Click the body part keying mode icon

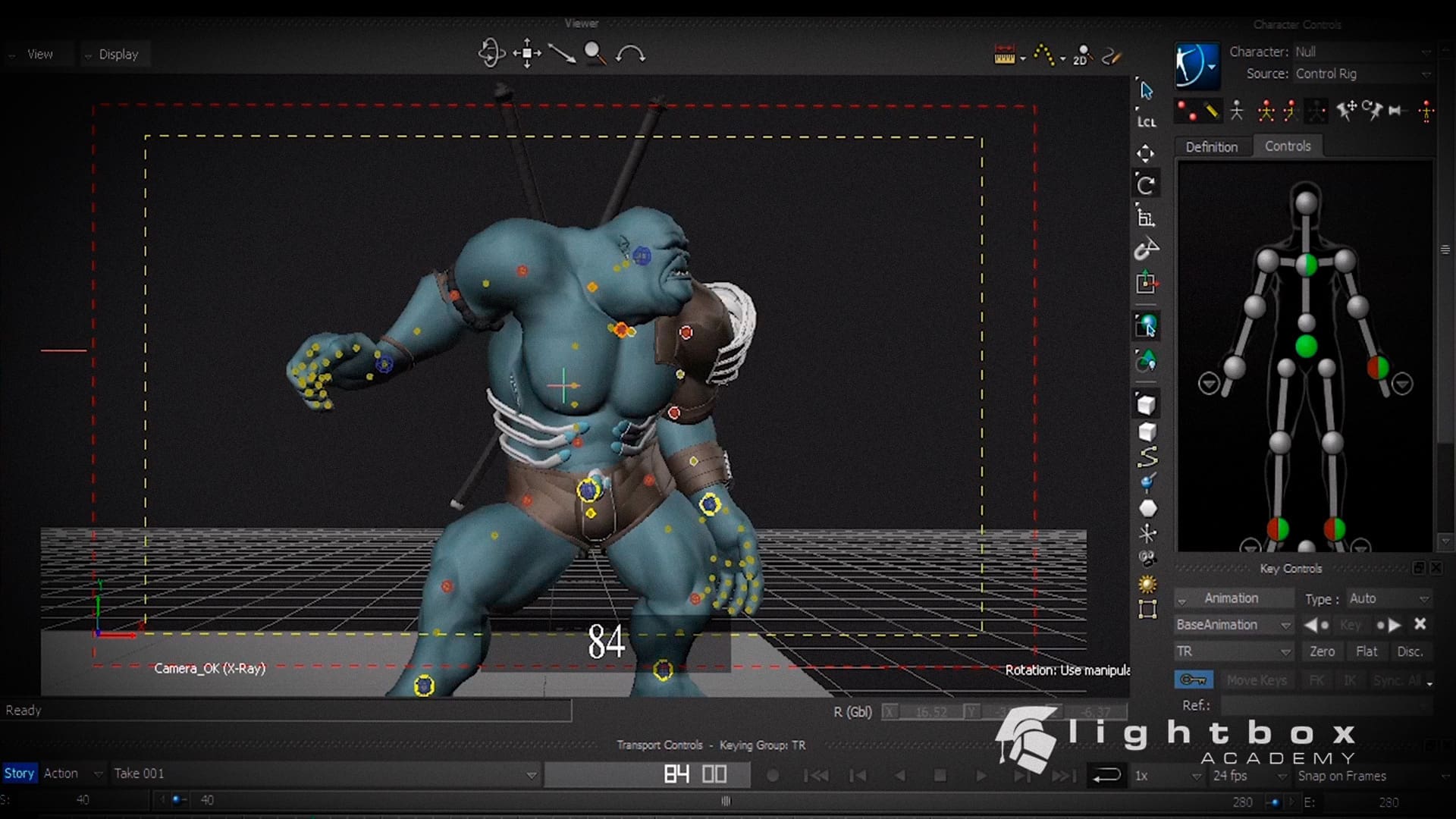[1290, 111]
